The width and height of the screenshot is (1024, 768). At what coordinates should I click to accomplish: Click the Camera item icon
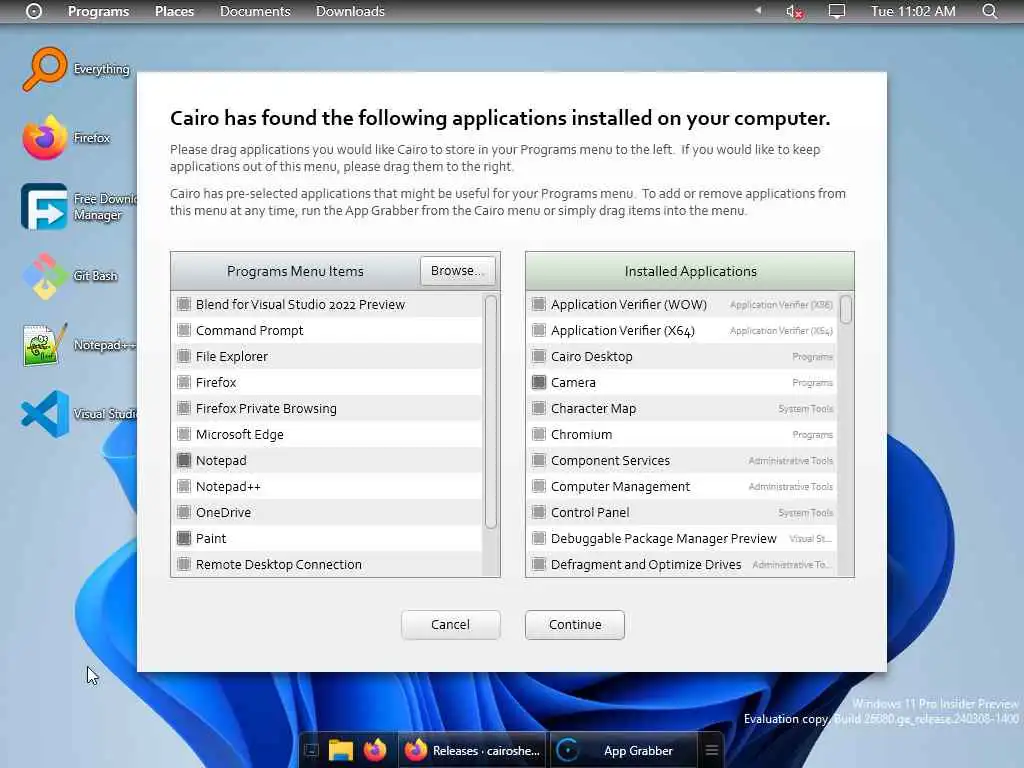point(539,382)
